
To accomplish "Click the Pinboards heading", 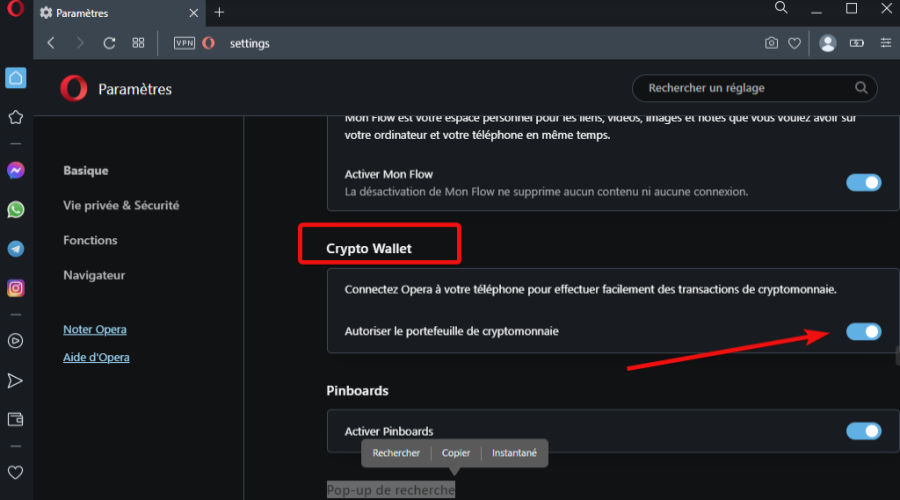I will [357, 391].
